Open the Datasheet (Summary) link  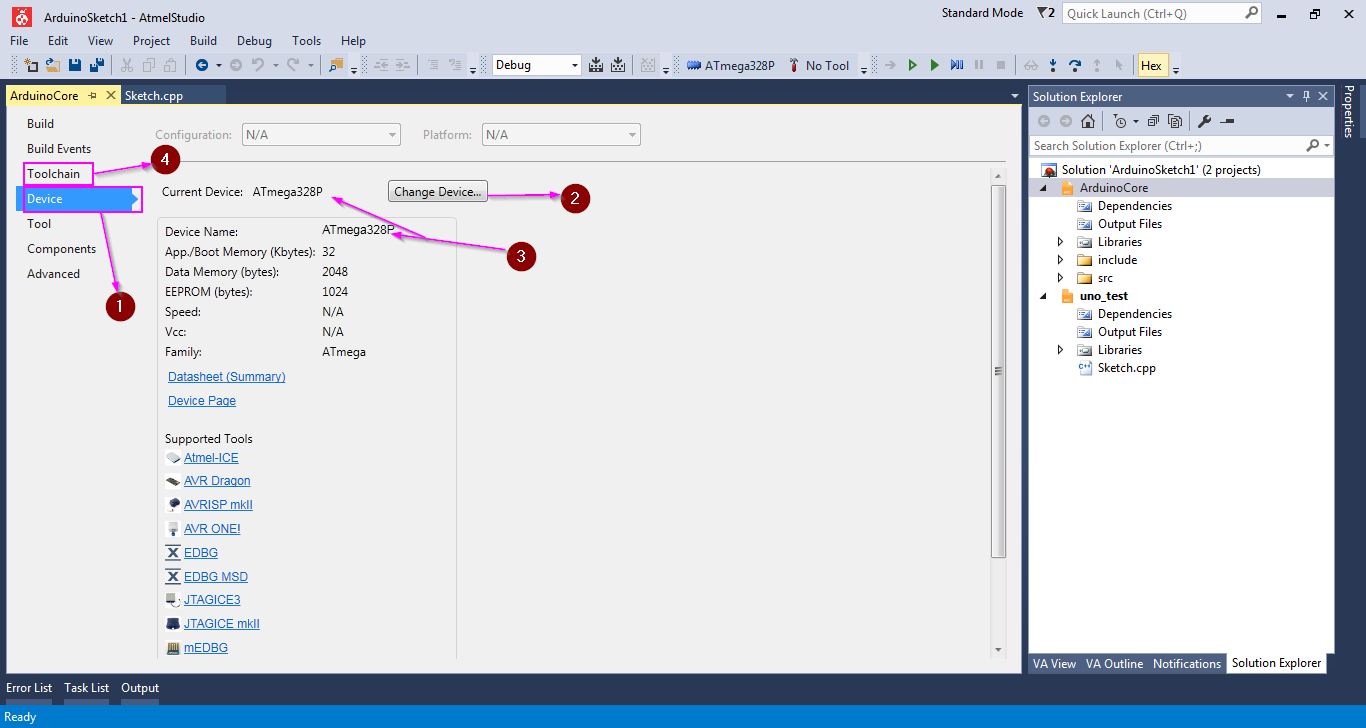[226, 377]
